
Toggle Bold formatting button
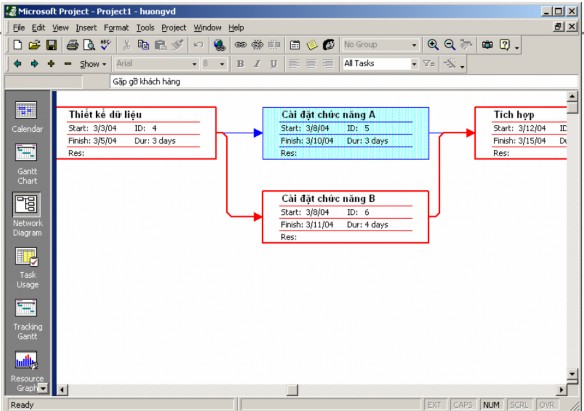240,64
